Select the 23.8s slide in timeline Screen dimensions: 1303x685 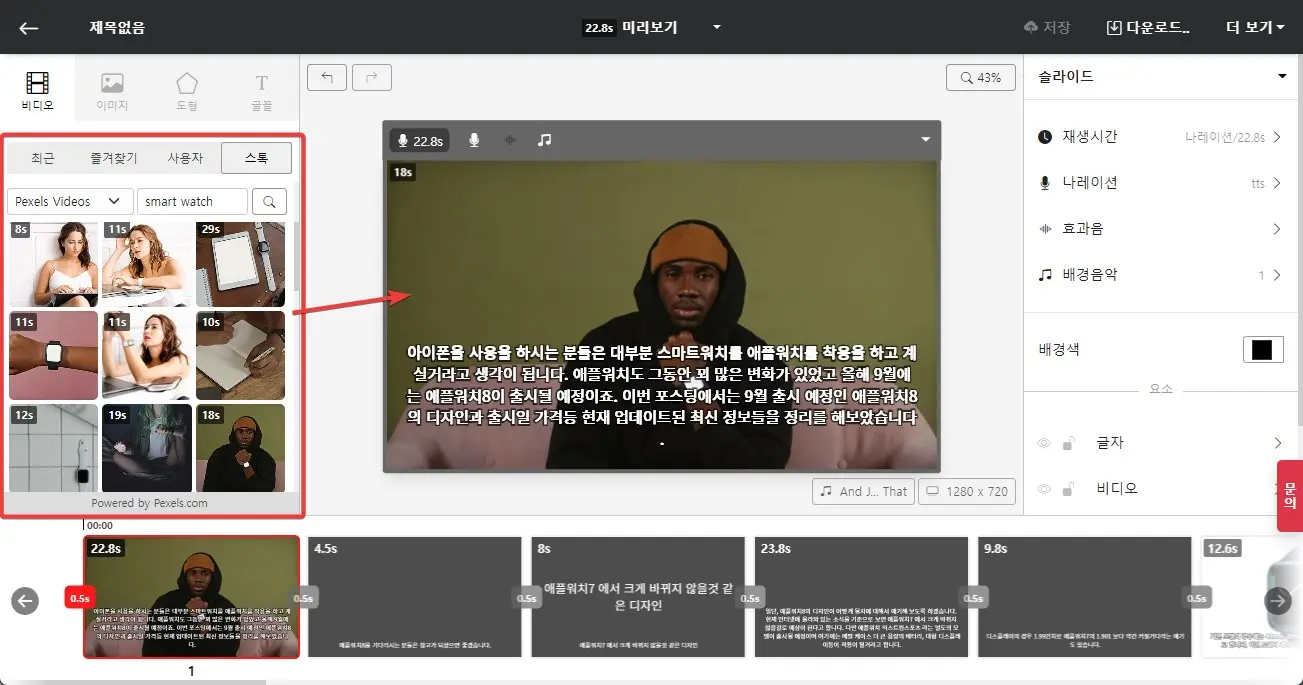[861, 597]
